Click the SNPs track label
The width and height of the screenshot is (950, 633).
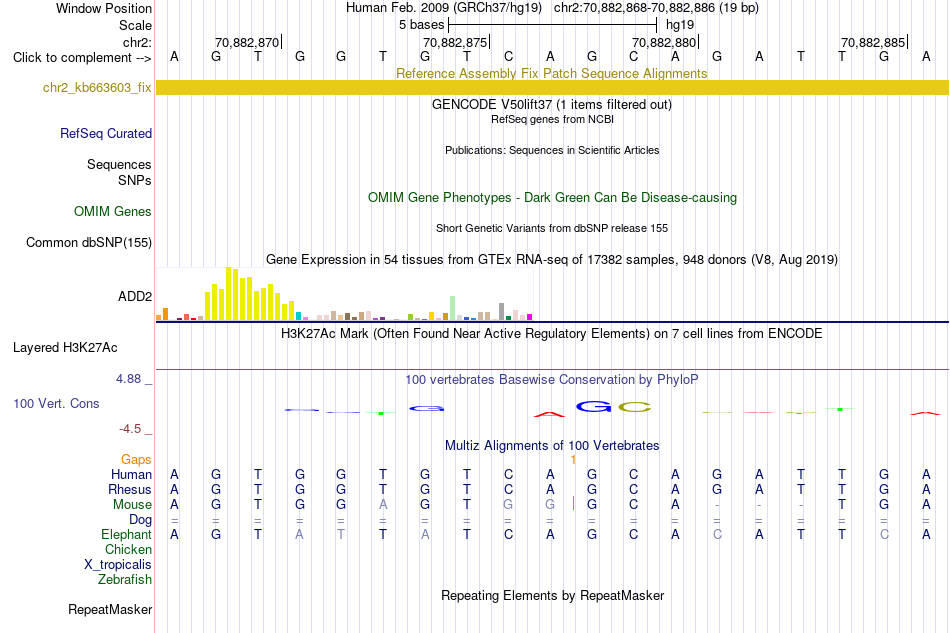(135, 181)
